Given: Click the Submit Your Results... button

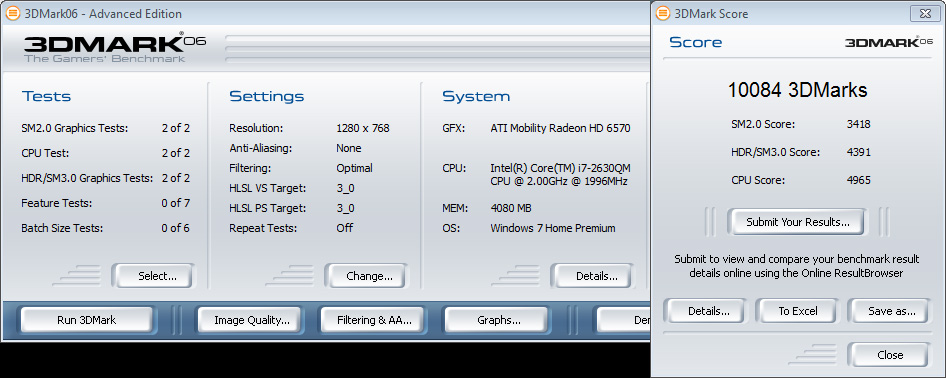Looking at the screenshot, I should click(798, 222).
